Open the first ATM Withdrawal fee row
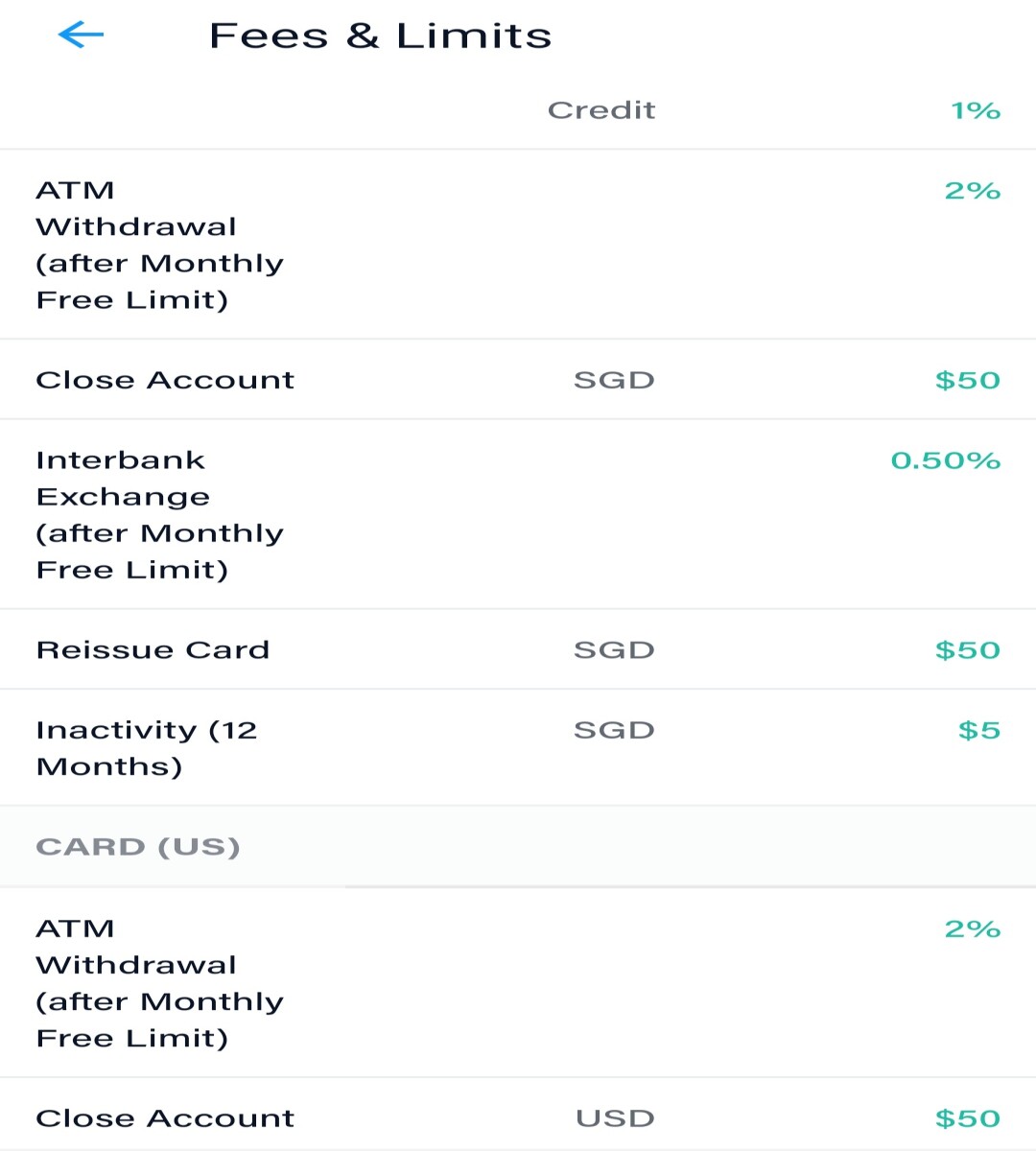The width and height of the screenshot is (1036, 1151). point(518,245)
